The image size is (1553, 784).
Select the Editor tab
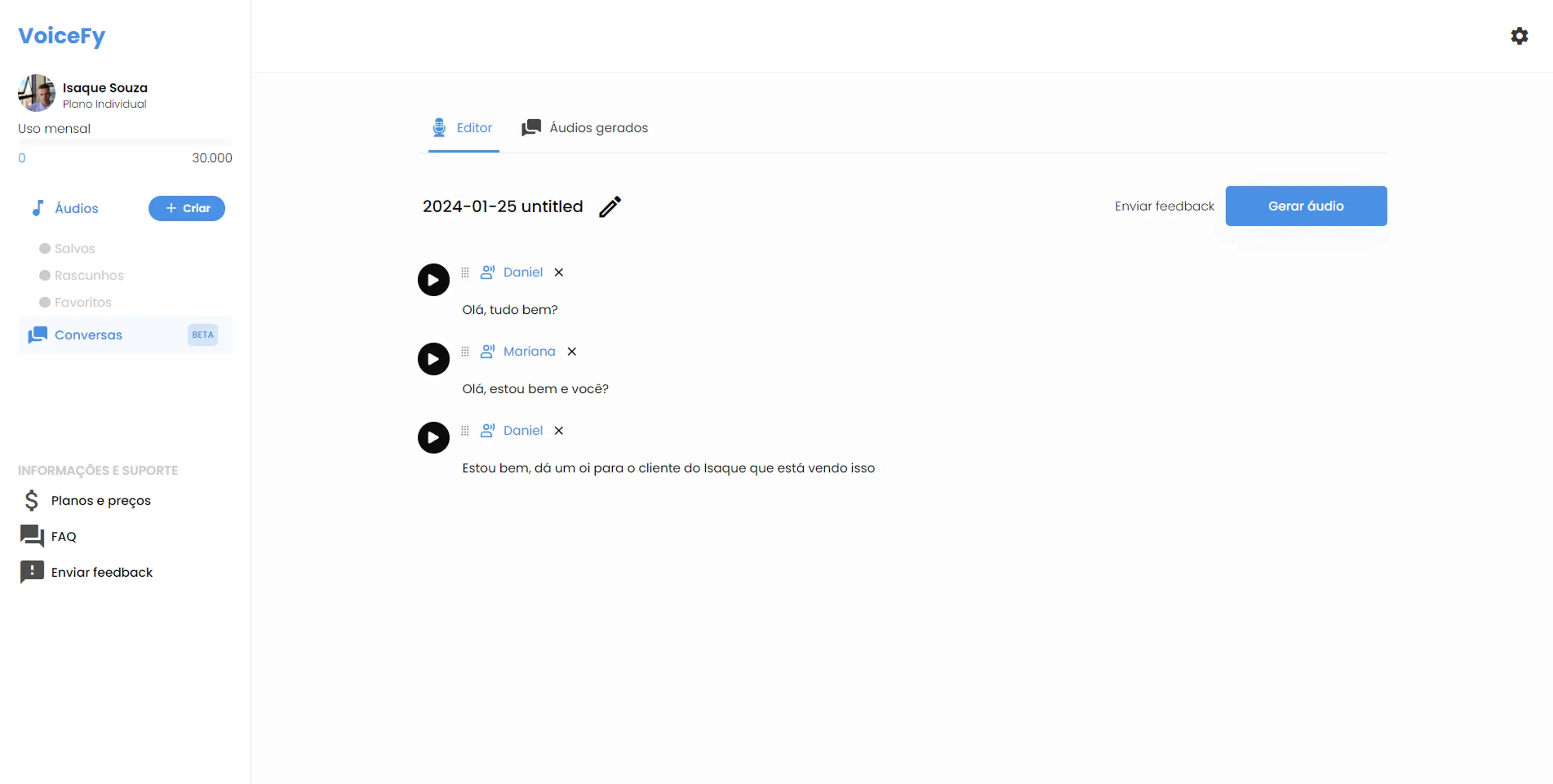(x=463, y=127)
